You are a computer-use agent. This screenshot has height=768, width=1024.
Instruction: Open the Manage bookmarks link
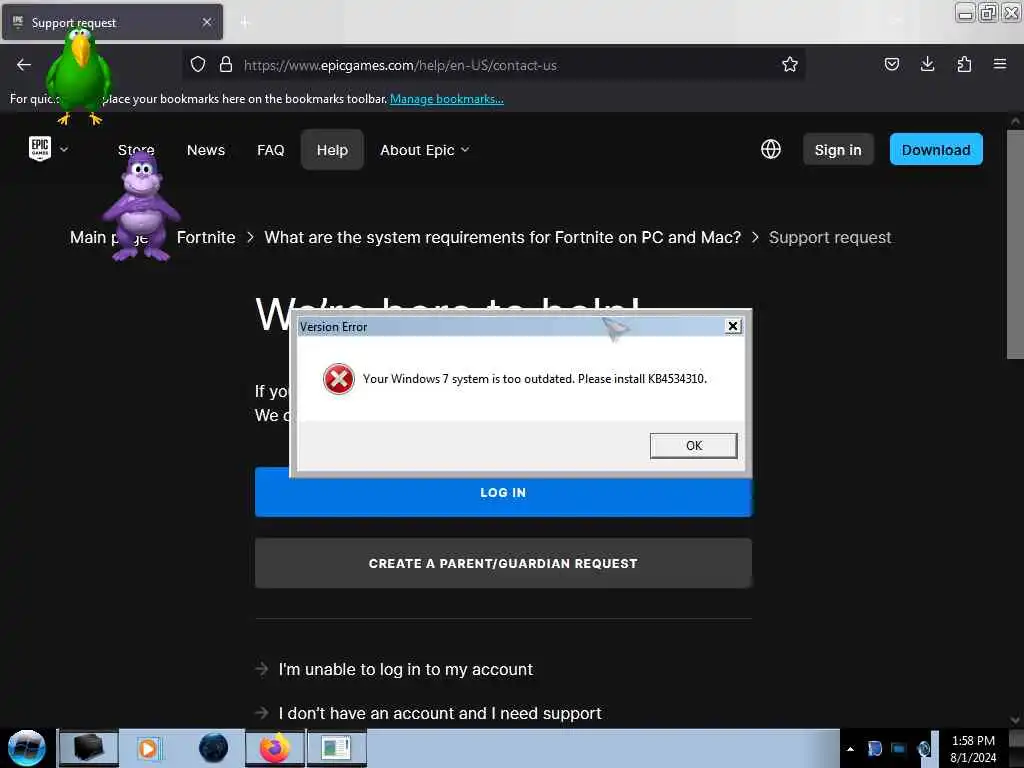[447, 99]
